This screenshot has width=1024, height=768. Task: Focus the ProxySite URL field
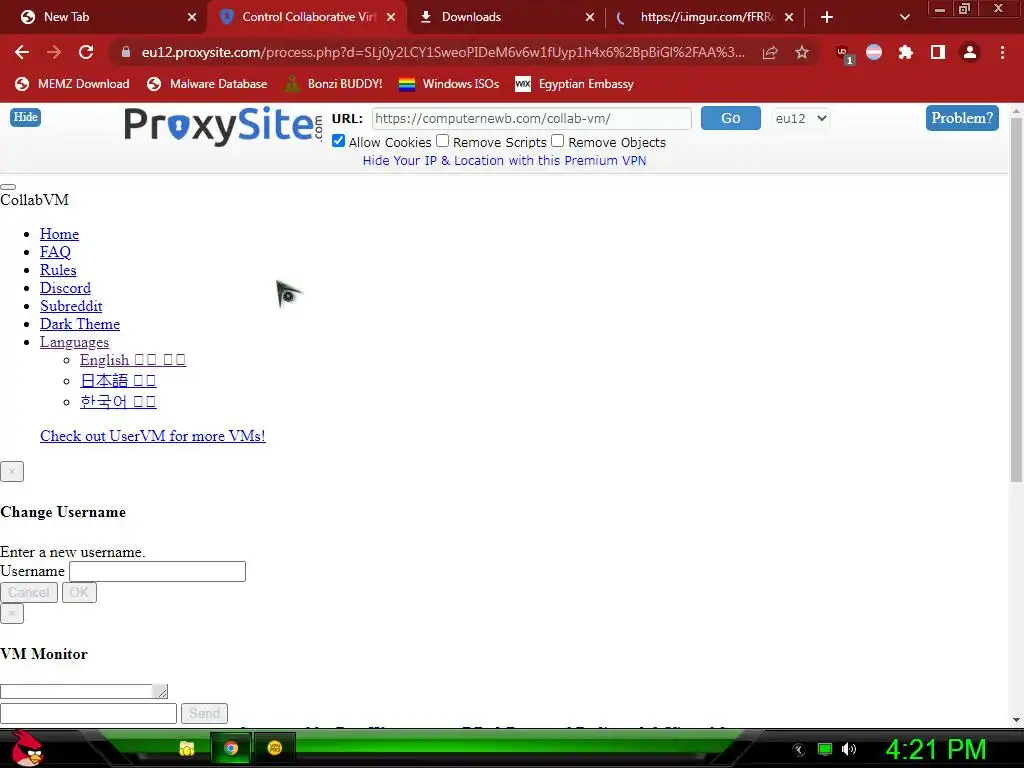[x=532, y=118]
